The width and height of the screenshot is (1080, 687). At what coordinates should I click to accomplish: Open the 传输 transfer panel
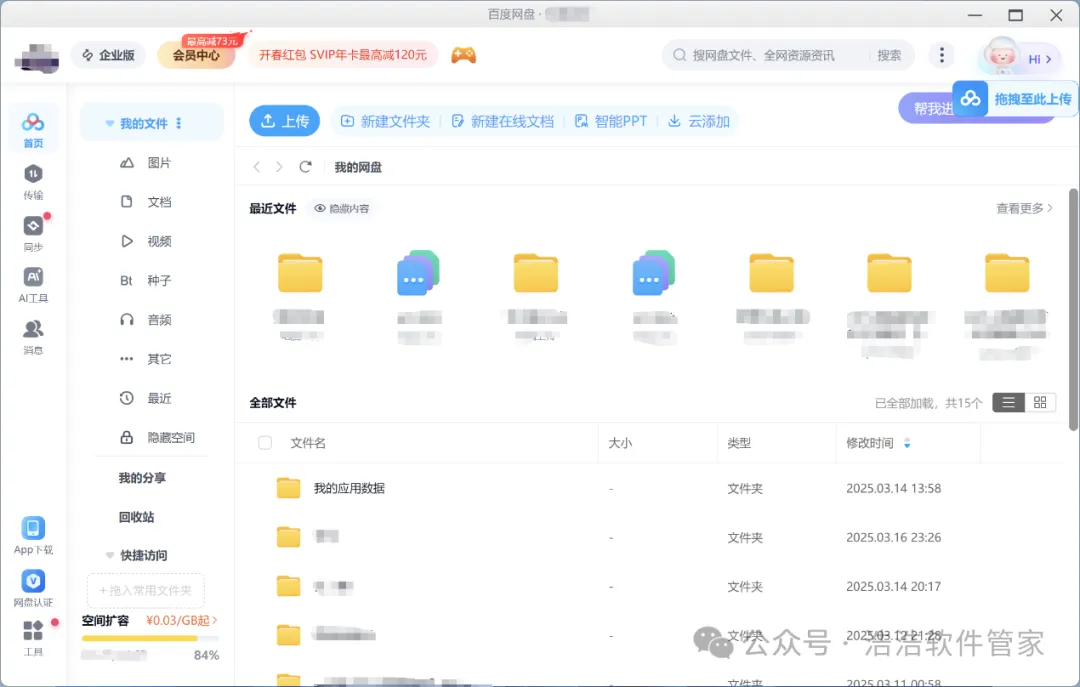[x=33, y=181]
